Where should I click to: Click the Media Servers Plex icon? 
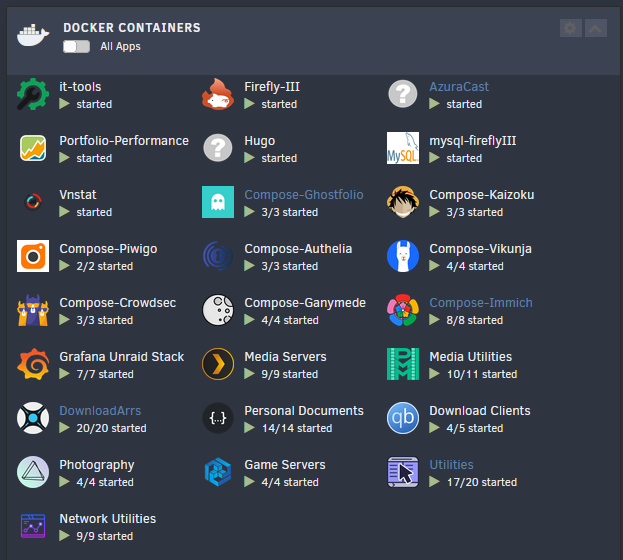click(218, 364)
